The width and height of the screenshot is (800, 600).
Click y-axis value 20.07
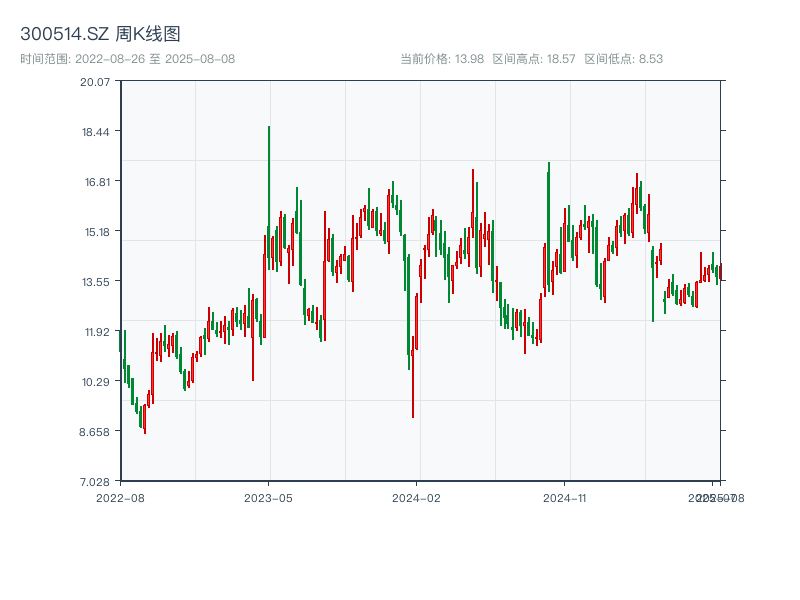point(95,82)
